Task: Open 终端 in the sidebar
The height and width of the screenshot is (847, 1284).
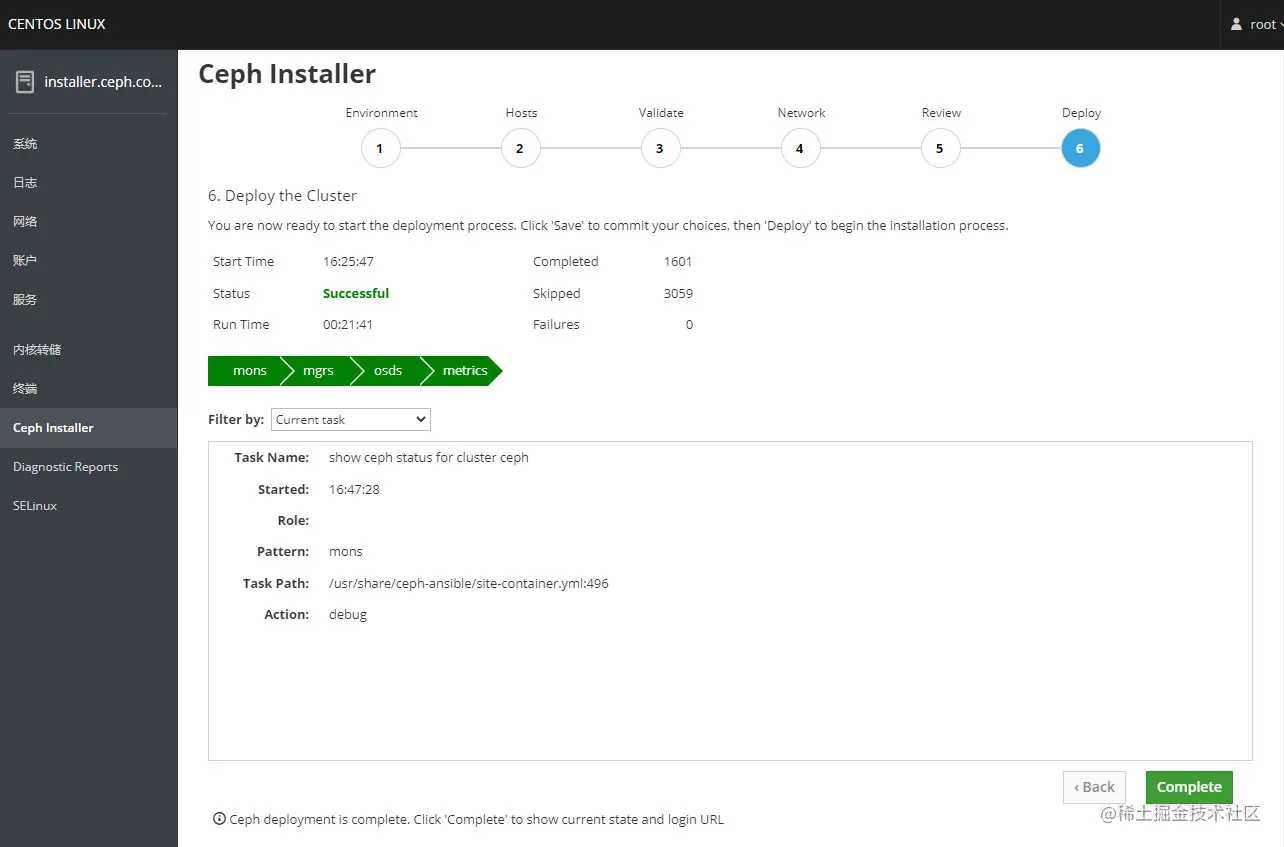Action: [x=89, y=389]
